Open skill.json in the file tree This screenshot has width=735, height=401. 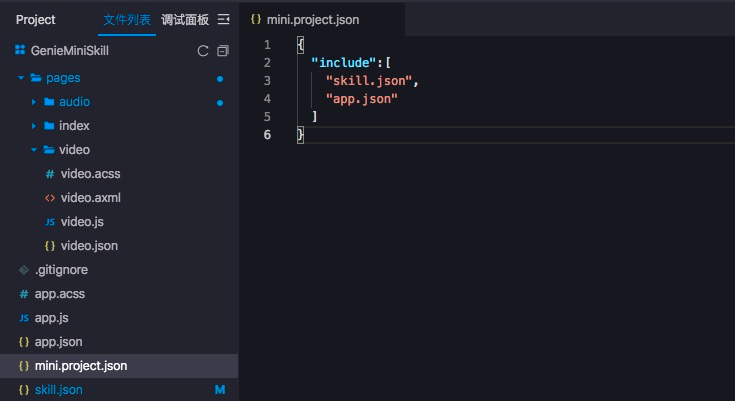tap(58, 390)
